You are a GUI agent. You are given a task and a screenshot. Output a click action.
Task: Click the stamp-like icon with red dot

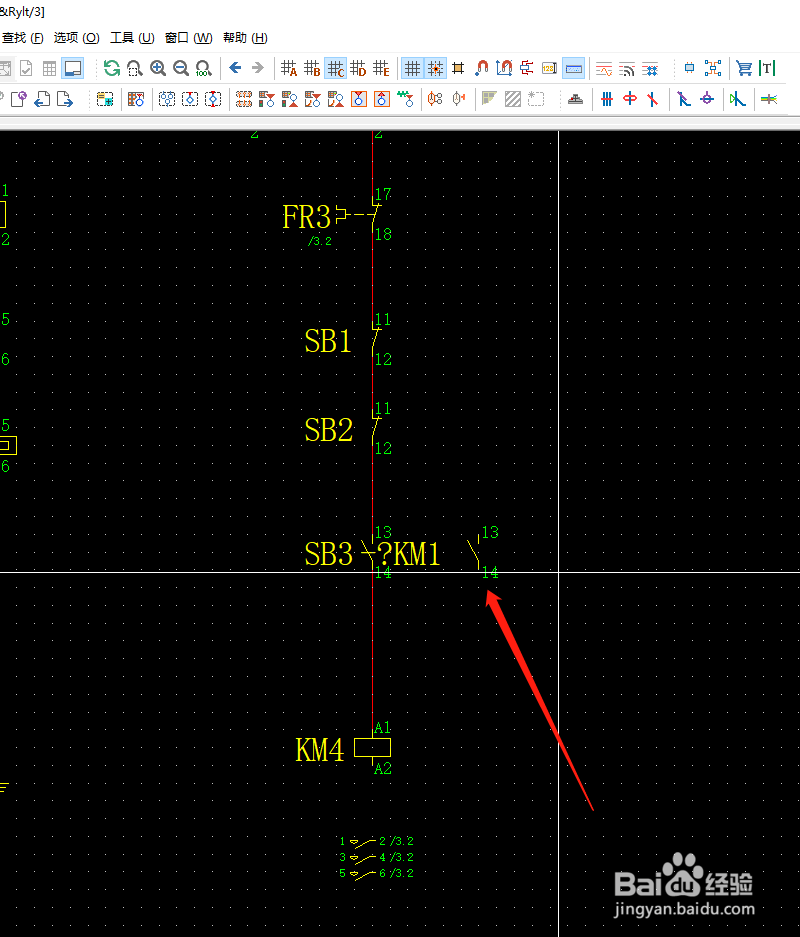tap(575, 99)
